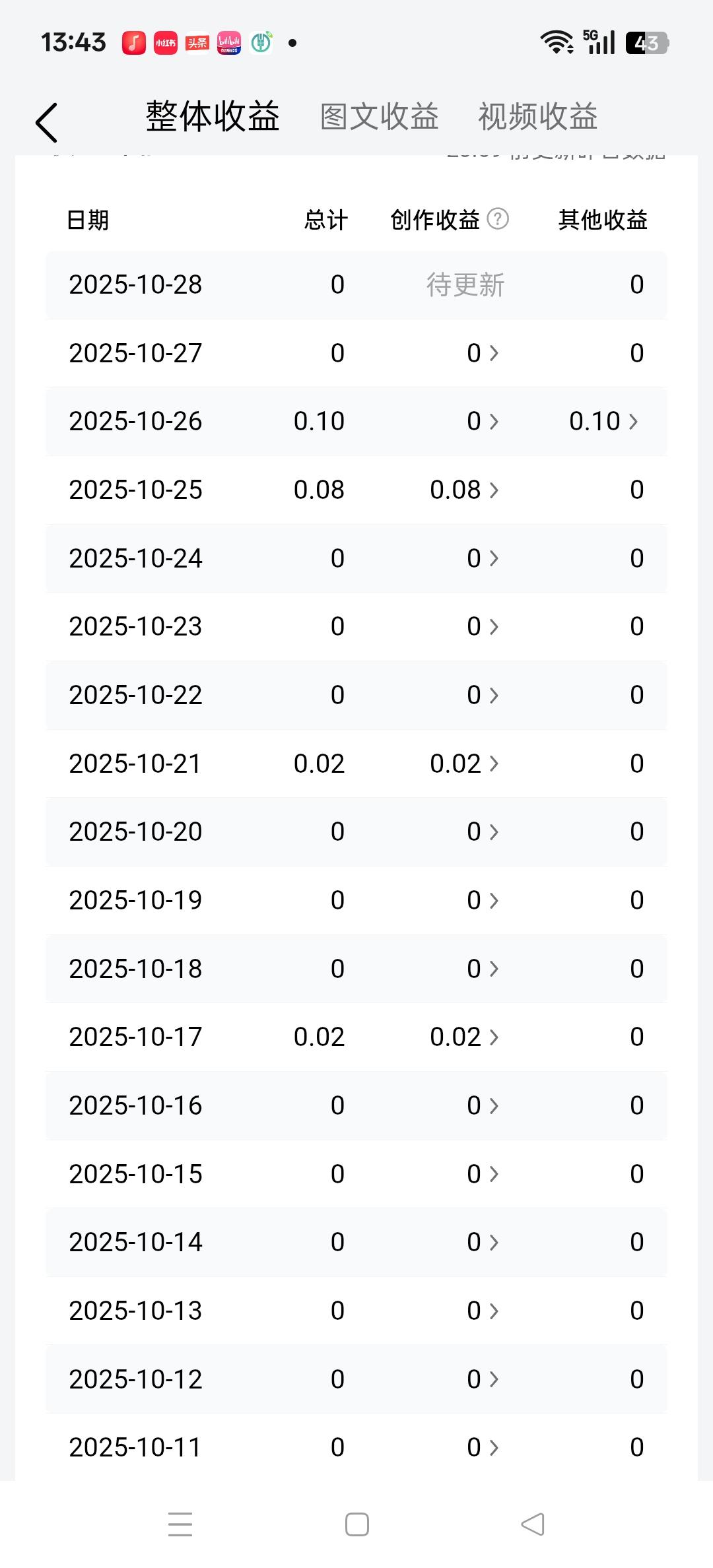Tap Android back triangle icon

tap(533, 1524)
